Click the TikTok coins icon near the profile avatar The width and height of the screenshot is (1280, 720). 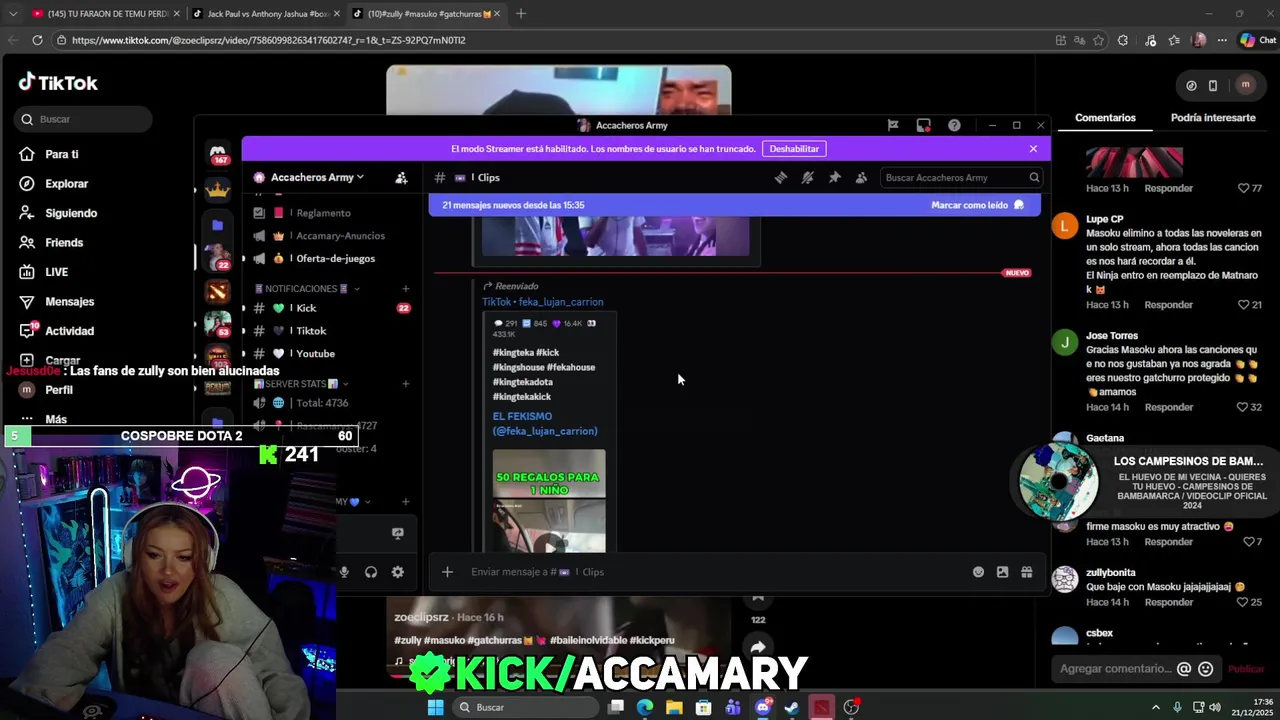click(x=1191, y=85)
